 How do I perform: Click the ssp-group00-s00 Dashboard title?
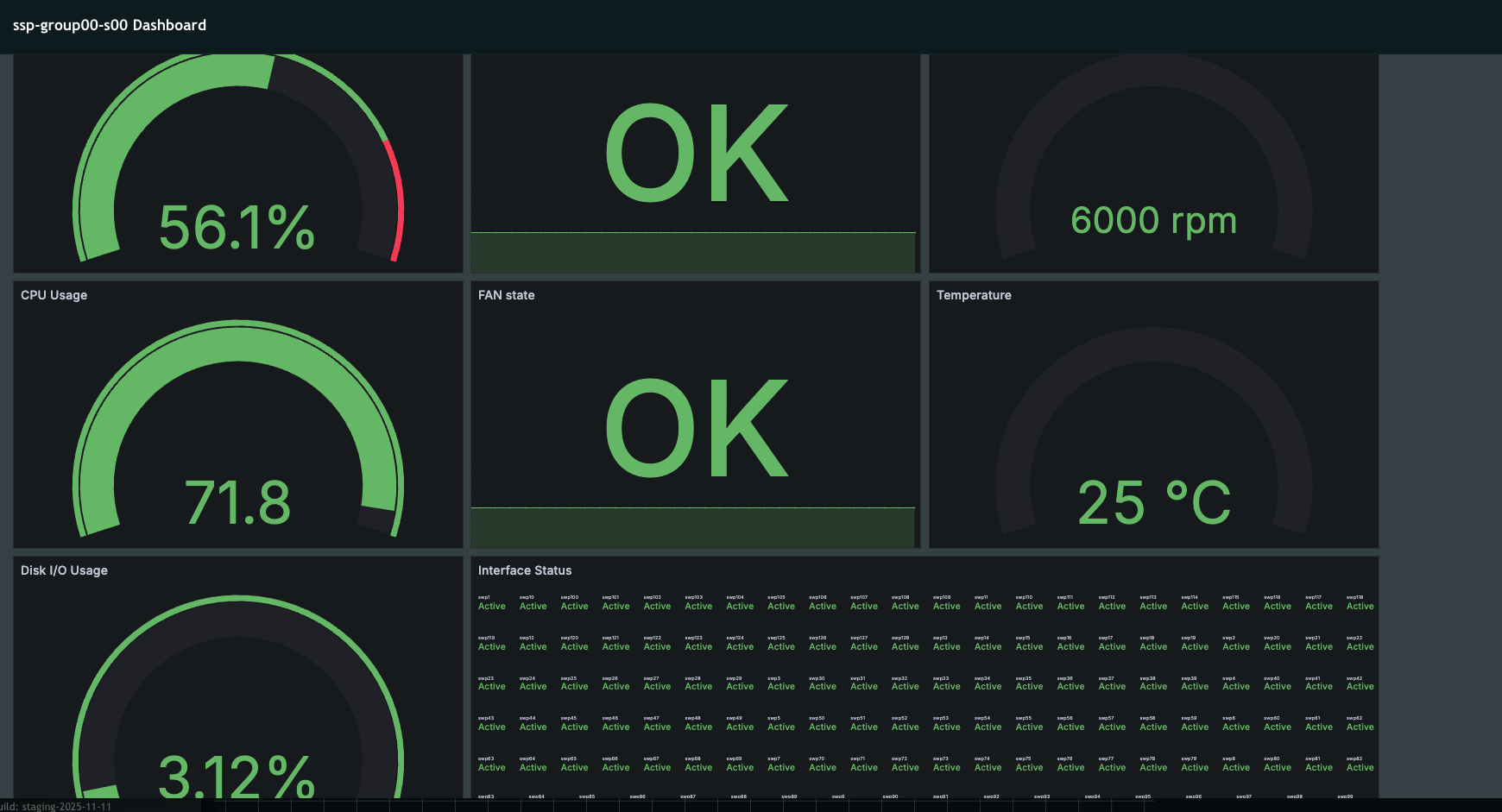click(x=109, y=25)
